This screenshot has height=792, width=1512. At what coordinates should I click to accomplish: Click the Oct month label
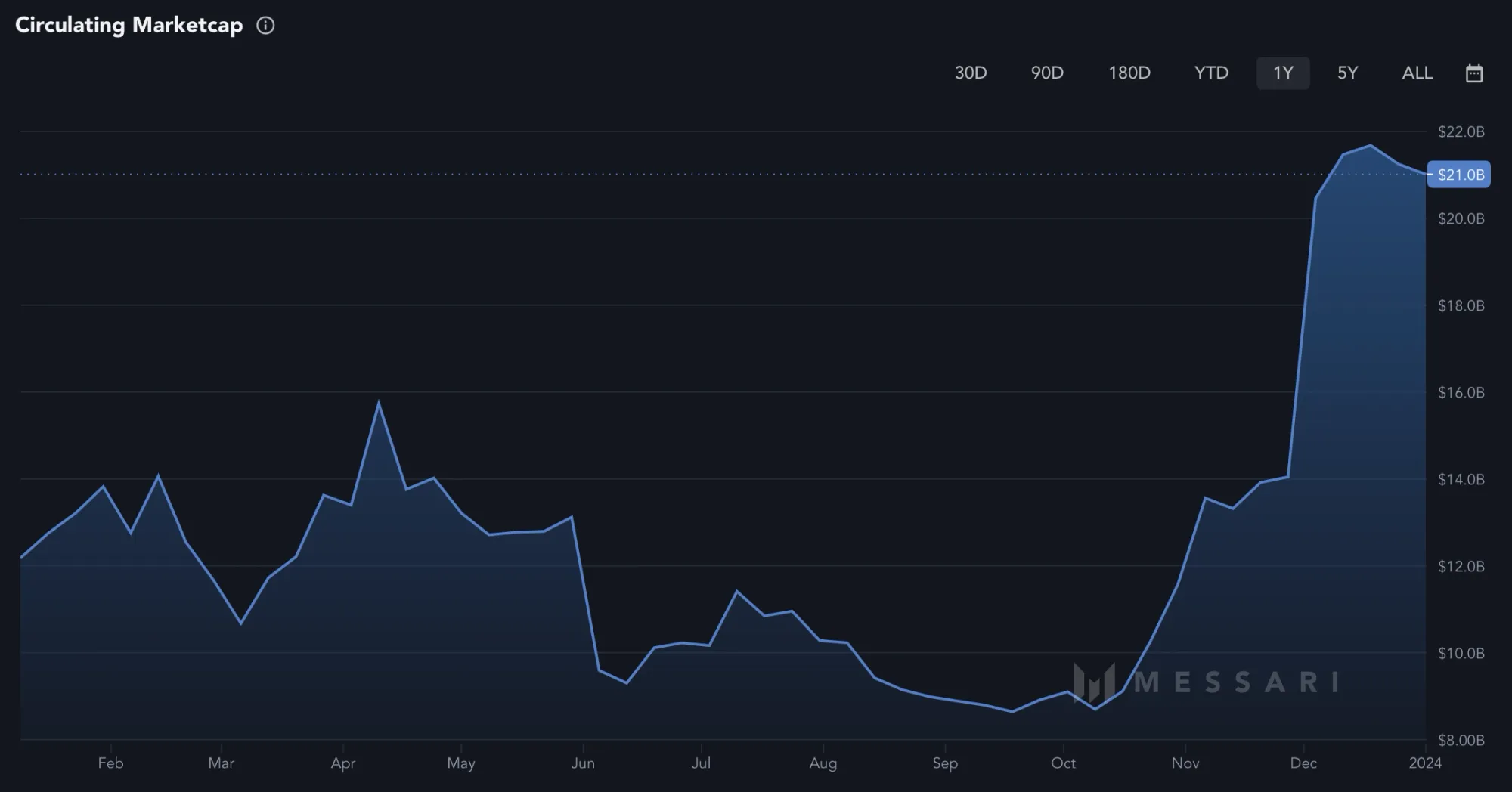point(1063,763)
